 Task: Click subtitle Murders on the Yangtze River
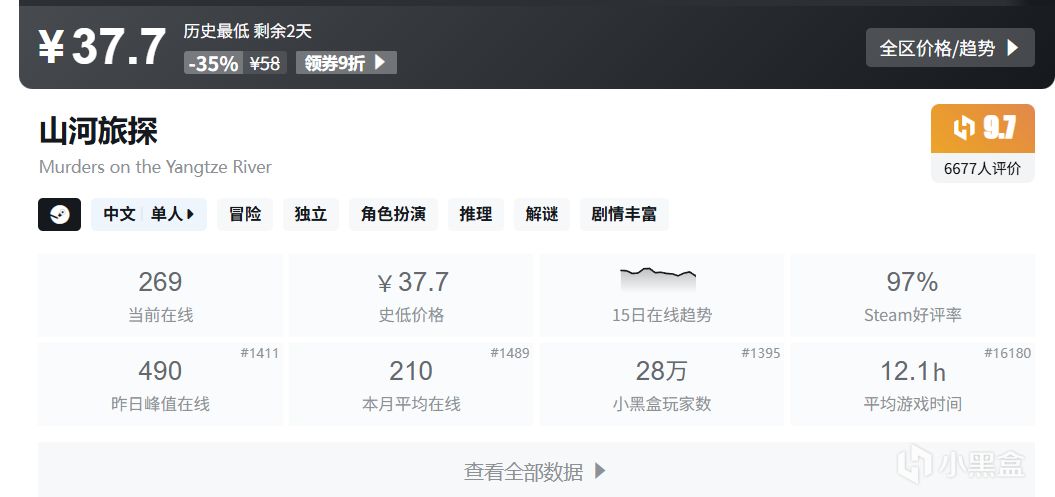pos(155,167)
